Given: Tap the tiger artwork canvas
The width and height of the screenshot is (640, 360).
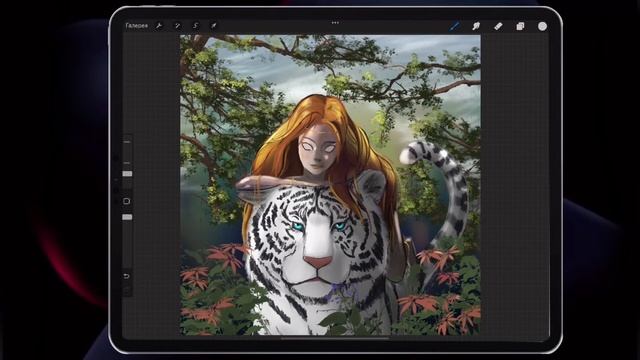Looking at the screenshot, I should pos(330,185).
